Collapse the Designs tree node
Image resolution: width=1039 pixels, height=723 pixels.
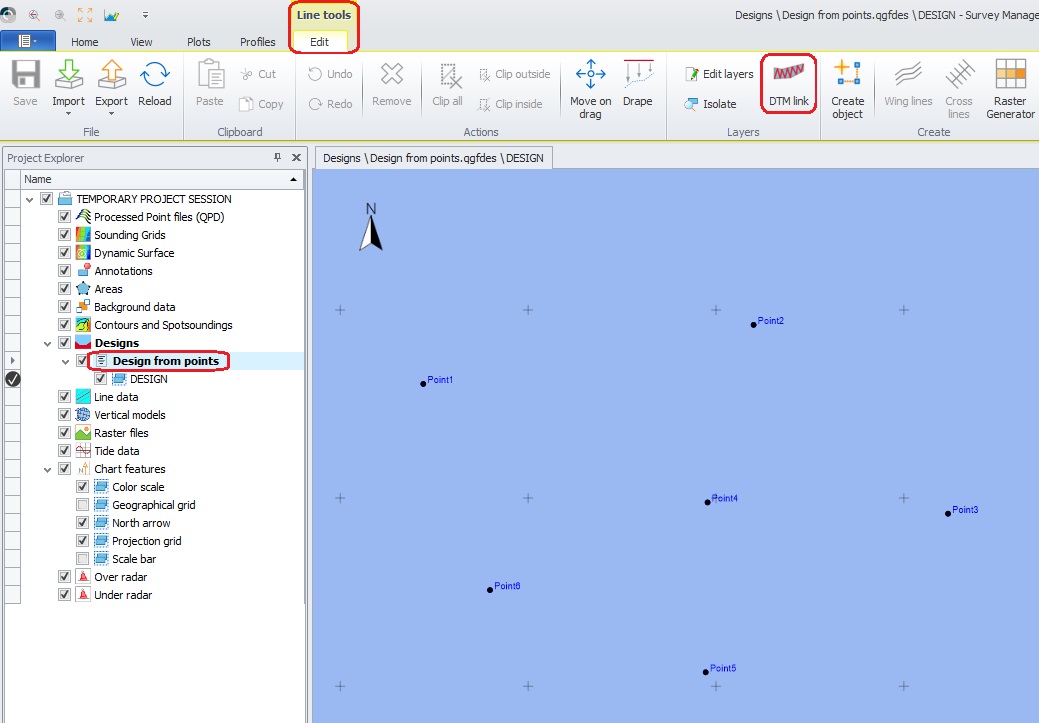[47, 343]
